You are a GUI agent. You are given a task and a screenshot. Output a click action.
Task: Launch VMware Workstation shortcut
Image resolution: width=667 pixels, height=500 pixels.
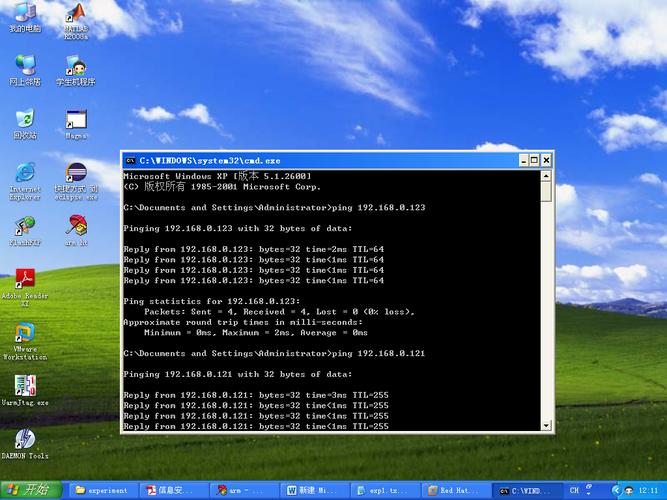point(25,342)
